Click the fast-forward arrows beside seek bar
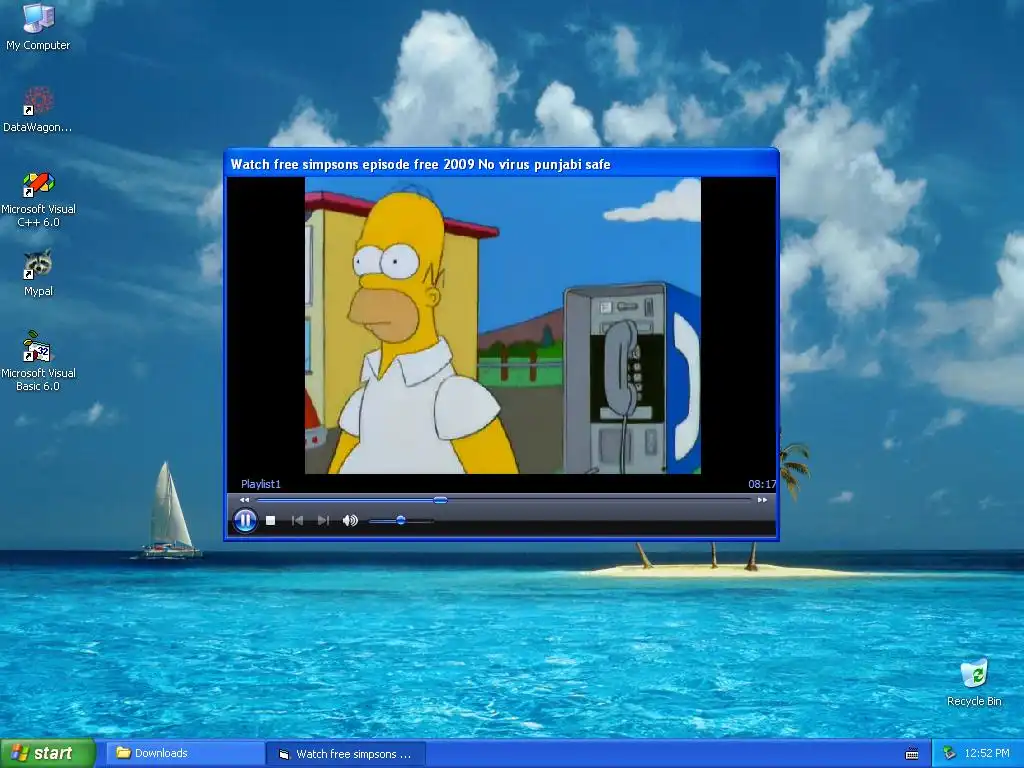Screen dimensions: 1024x768 (x=762, y=500)
